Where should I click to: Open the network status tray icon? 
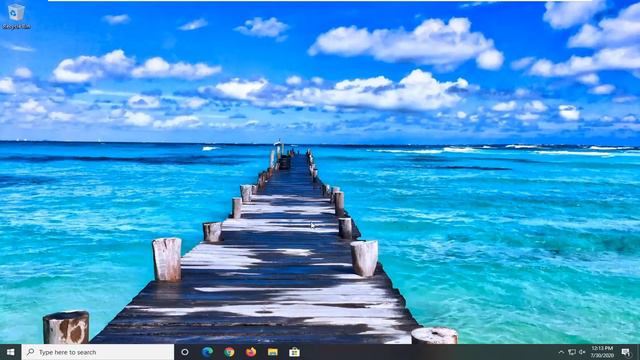point(572,352)
